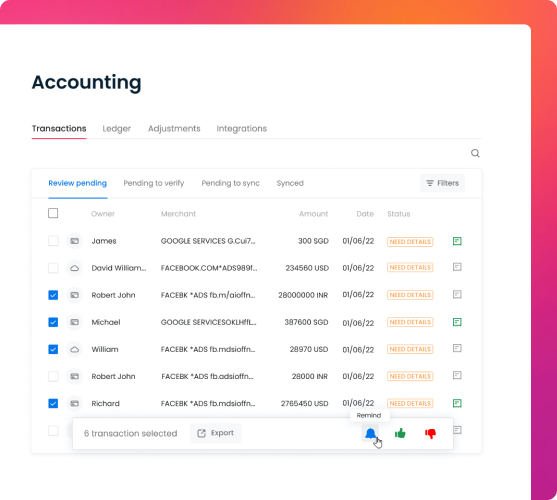Check the 28000 INR row checkbox
Image resolution: width=557 pixels, height=500 pixels.
point(53,376)
